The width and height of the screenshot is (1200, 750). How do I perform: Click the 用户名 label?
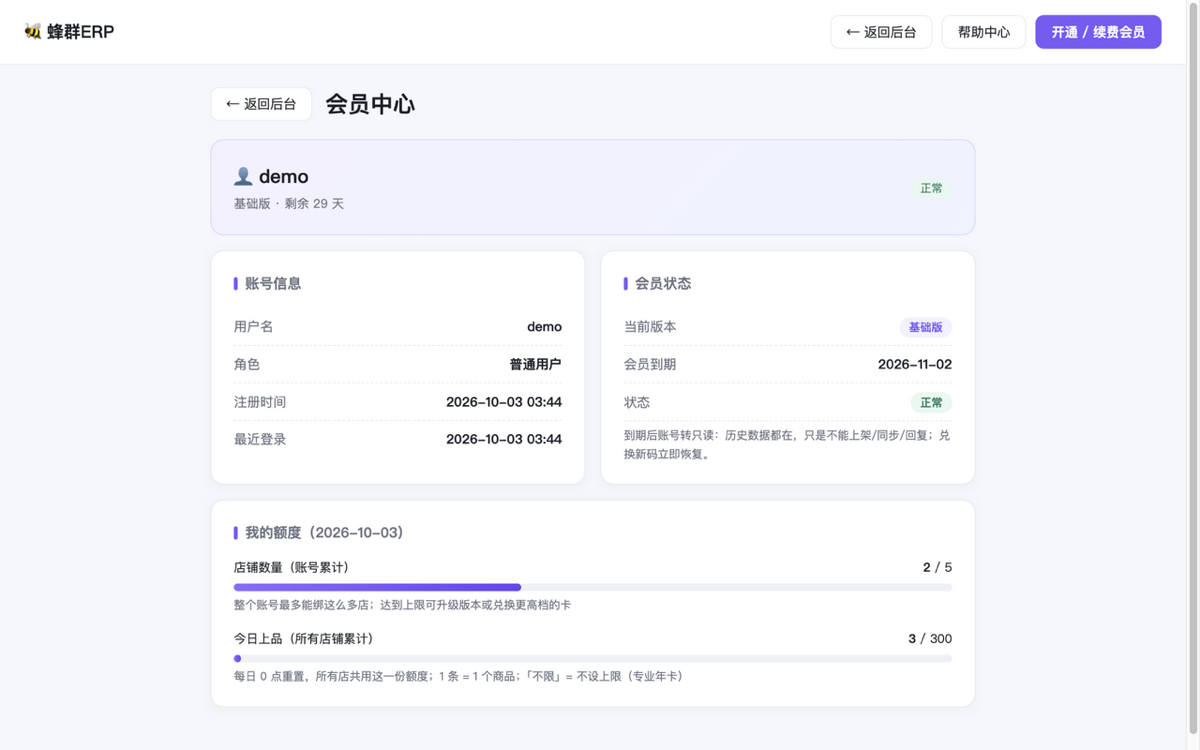[x=254, y=327]
